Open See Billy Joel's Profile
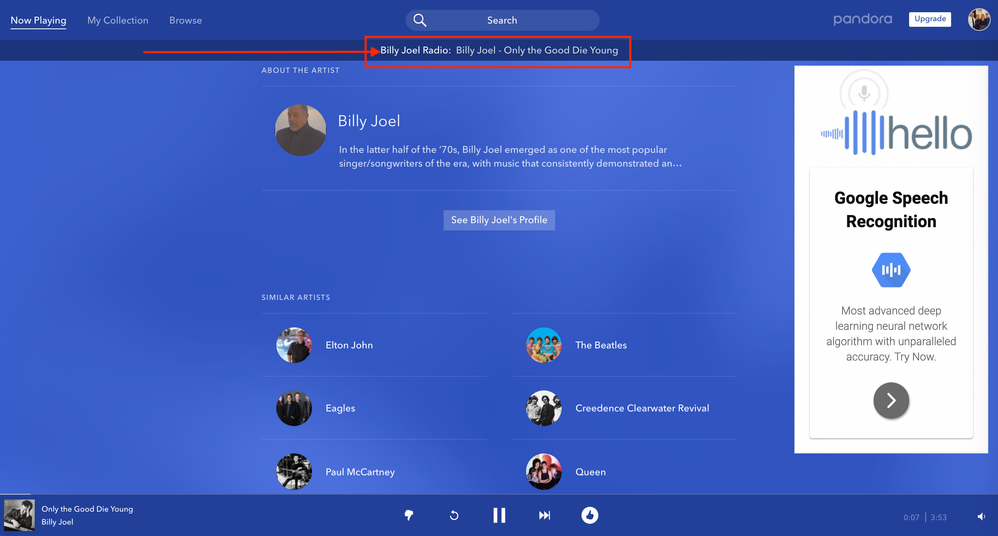The height and width of the screenshot is (536, 998). (499, 220)
